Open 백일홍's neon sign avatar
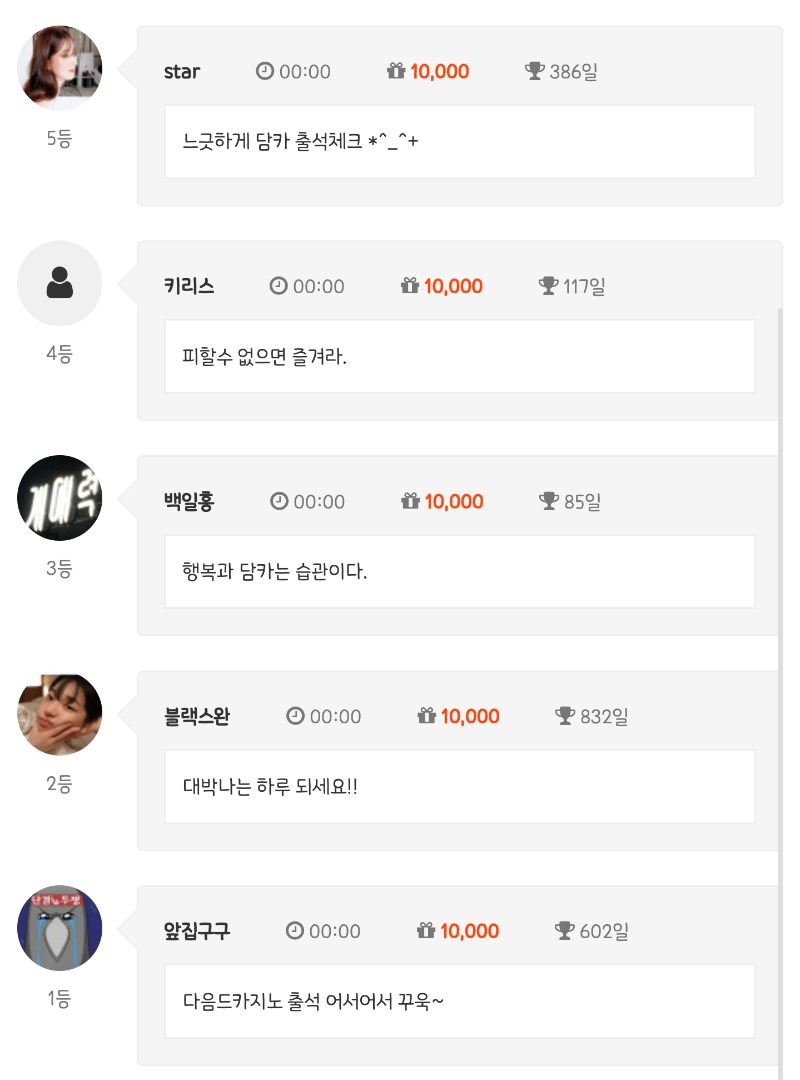 [60, 498]
